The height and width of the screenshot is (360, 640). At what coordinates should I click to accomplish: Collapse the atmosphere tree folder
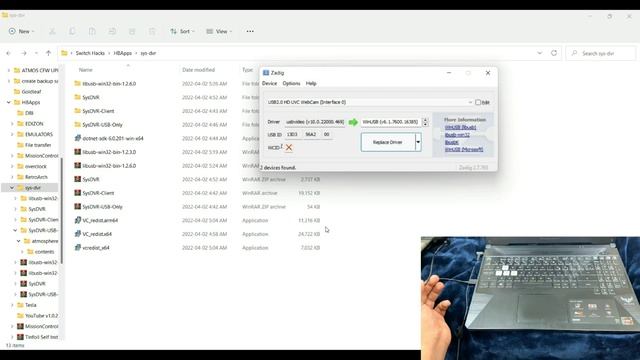[x=18, y=241]
